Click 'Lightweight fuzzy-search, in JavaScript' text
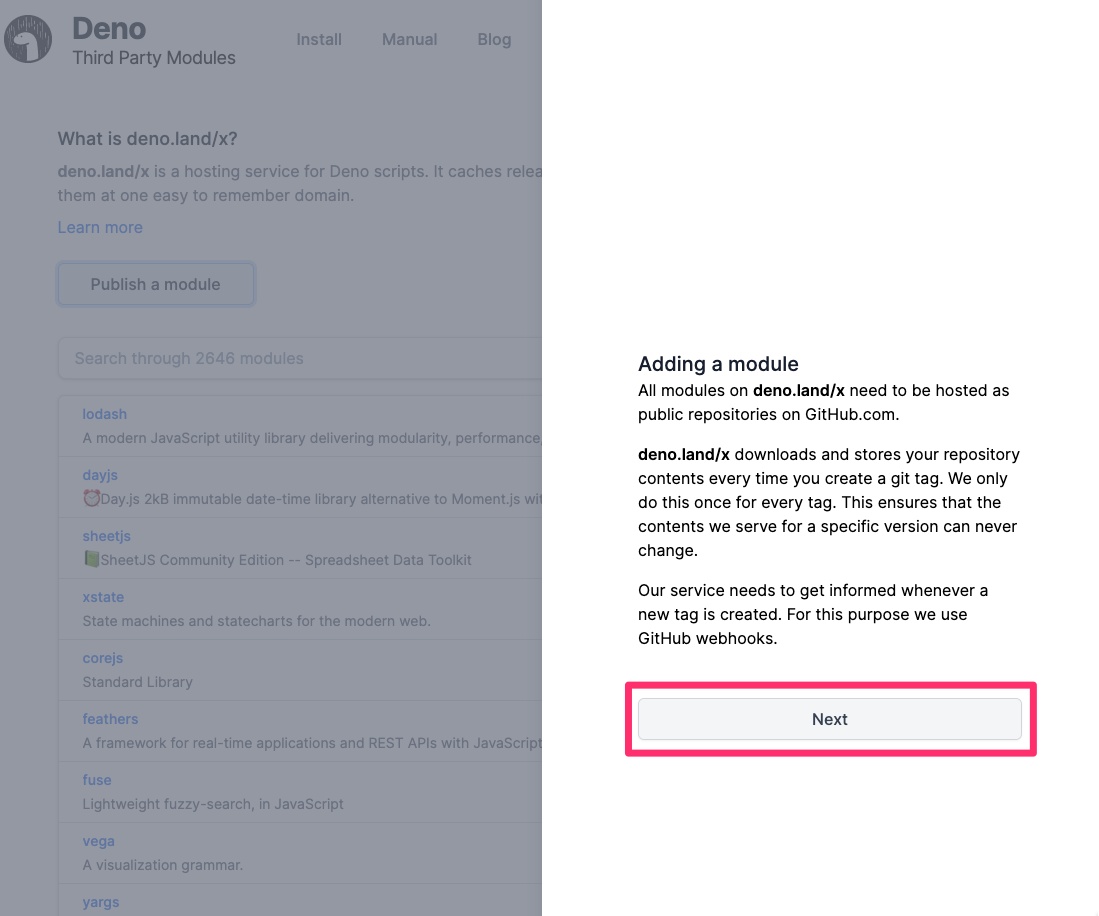The image size is (1099, 916). (213, 804)
